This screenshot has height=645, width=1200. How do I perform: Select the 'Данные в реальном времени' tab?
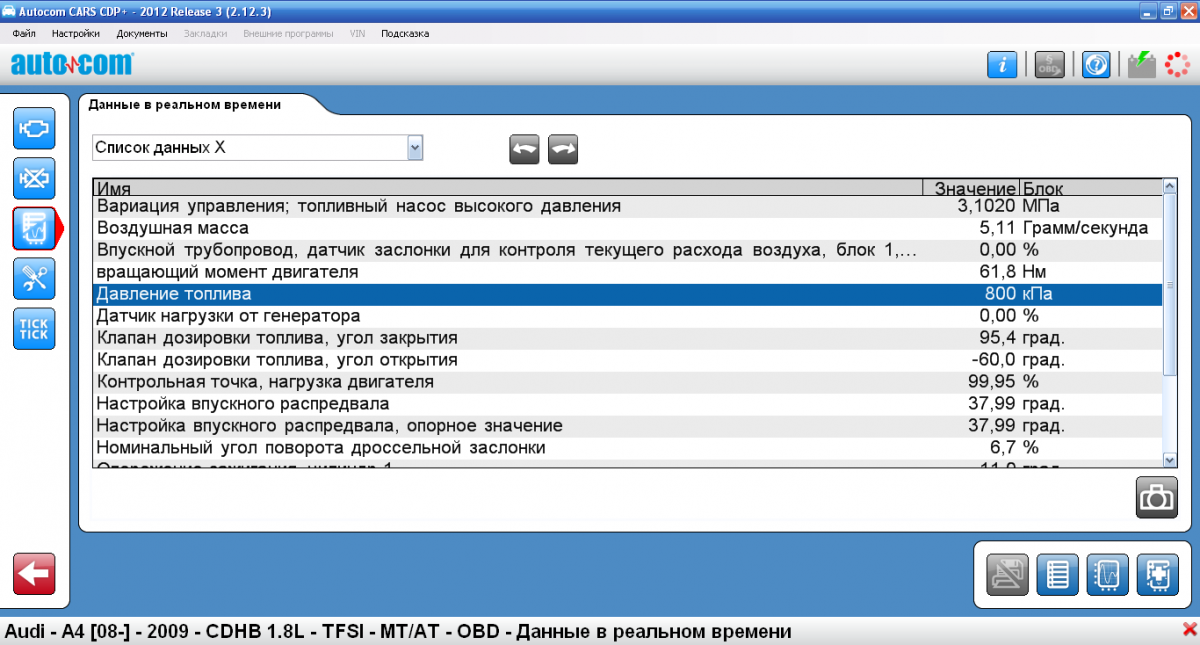185,104
